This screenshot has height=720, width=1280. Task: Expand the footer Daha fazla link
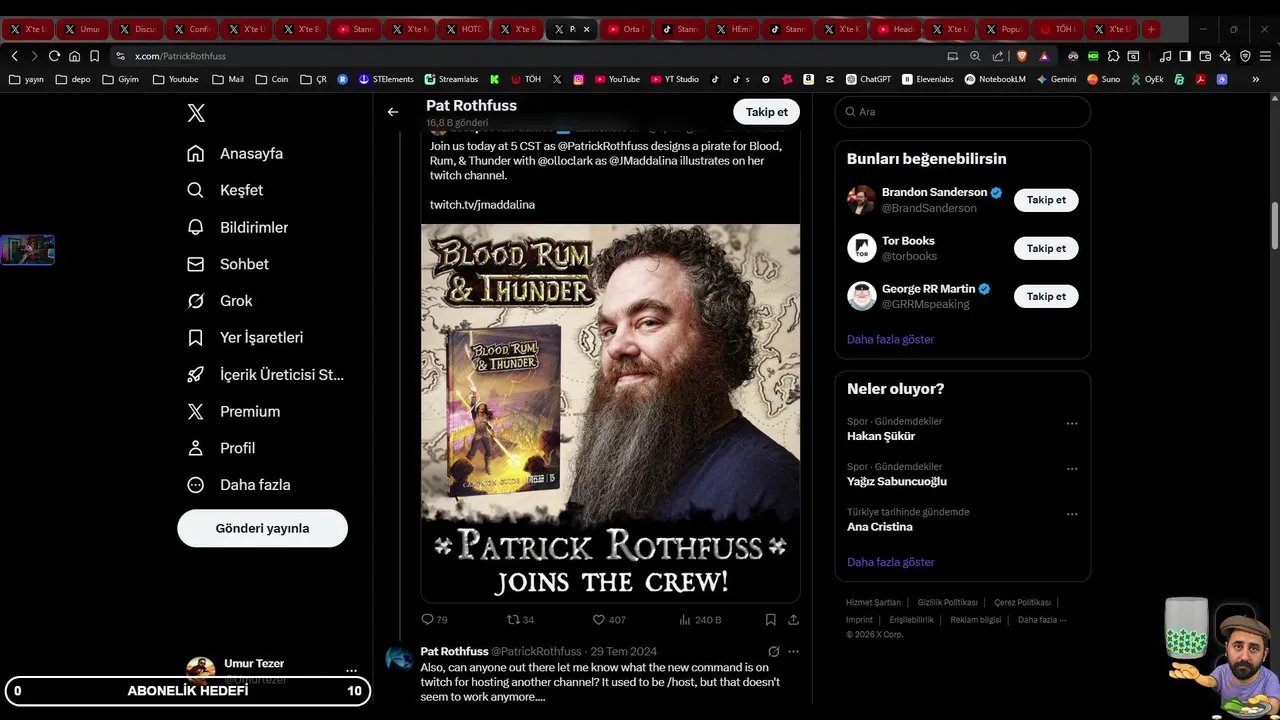(x=1042, y=620)
